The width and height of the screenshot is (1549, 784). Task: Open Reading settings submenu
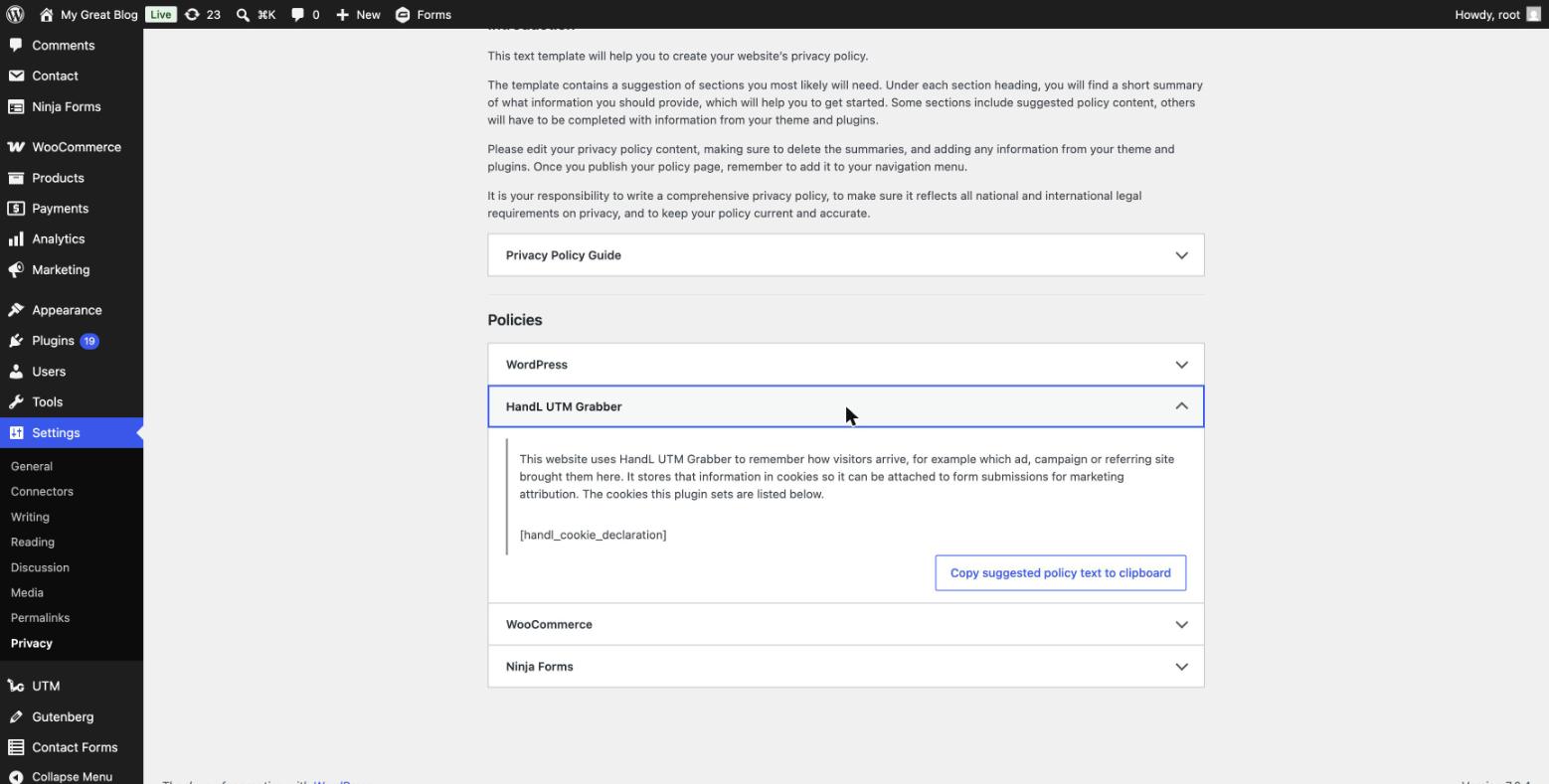pos(33,543)
